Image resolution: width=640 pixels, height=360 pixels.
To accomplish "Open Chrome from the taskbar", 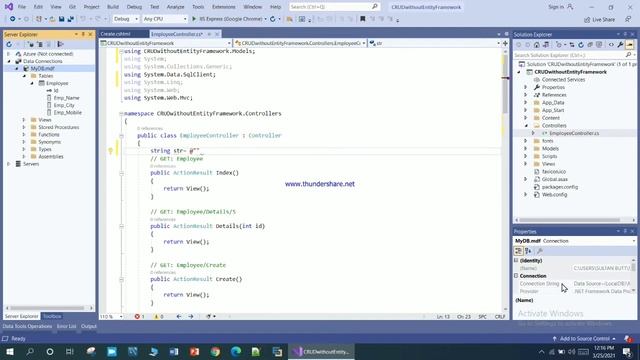I will pos(215,351).
